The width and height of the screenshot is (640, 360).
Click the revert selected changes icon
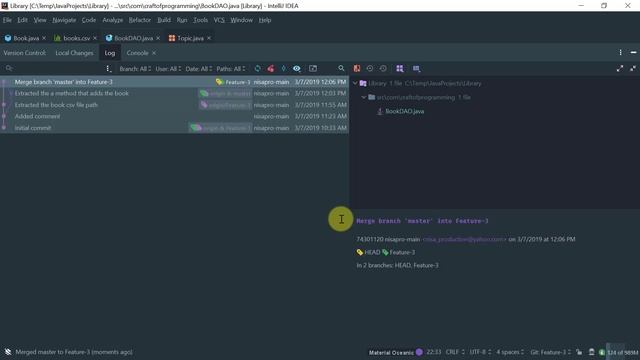click(370, 69)
